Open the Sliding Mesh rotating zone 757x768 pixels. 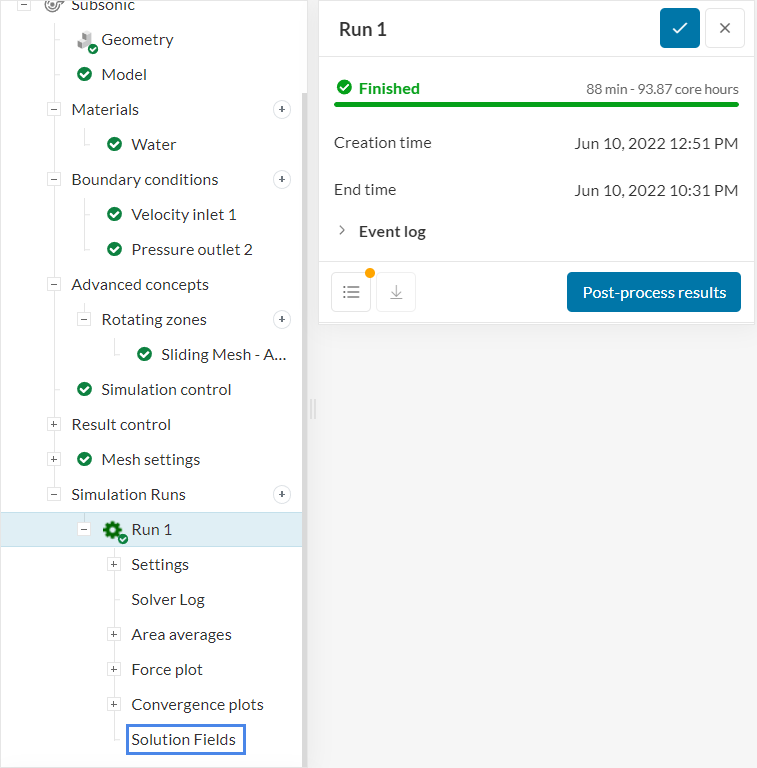(x=223, y=354)
